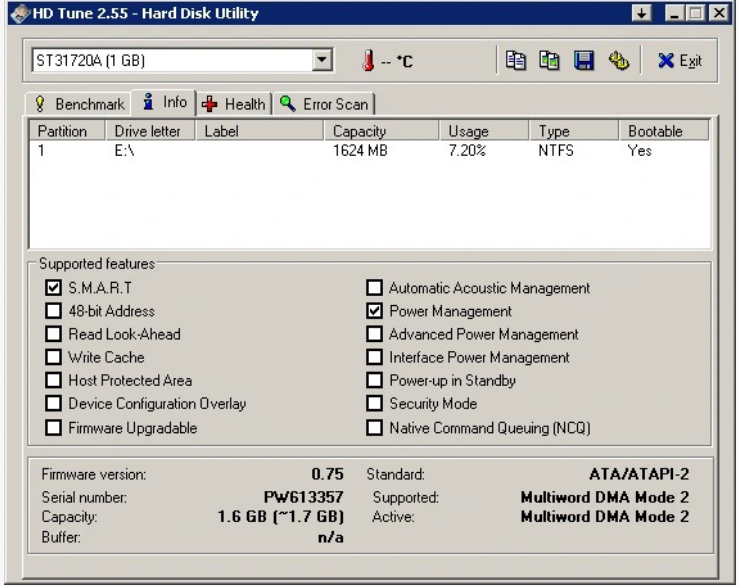
Task: Click the down-arrow tray button in title bar
Action: [642, 13]
